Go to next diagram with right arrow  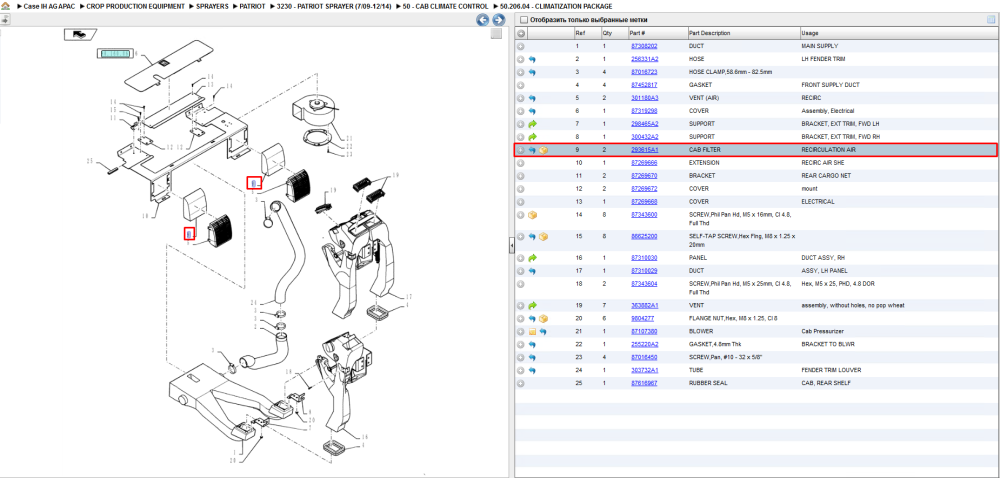pyautogui.click(x=499, y=20)
